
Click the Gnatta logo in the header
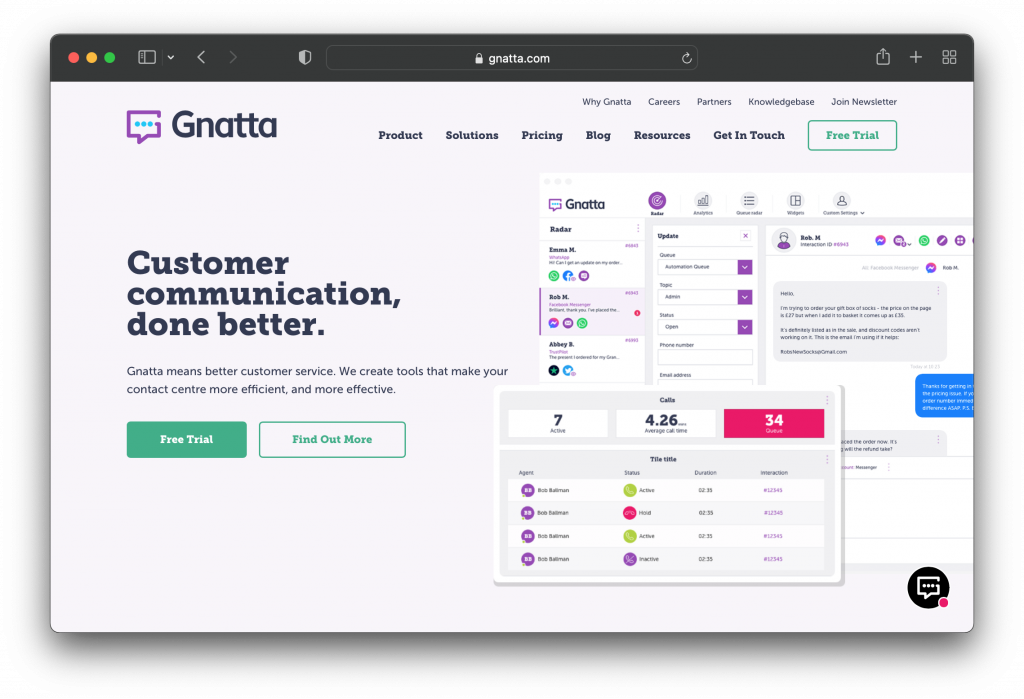(x=202, y=126)
